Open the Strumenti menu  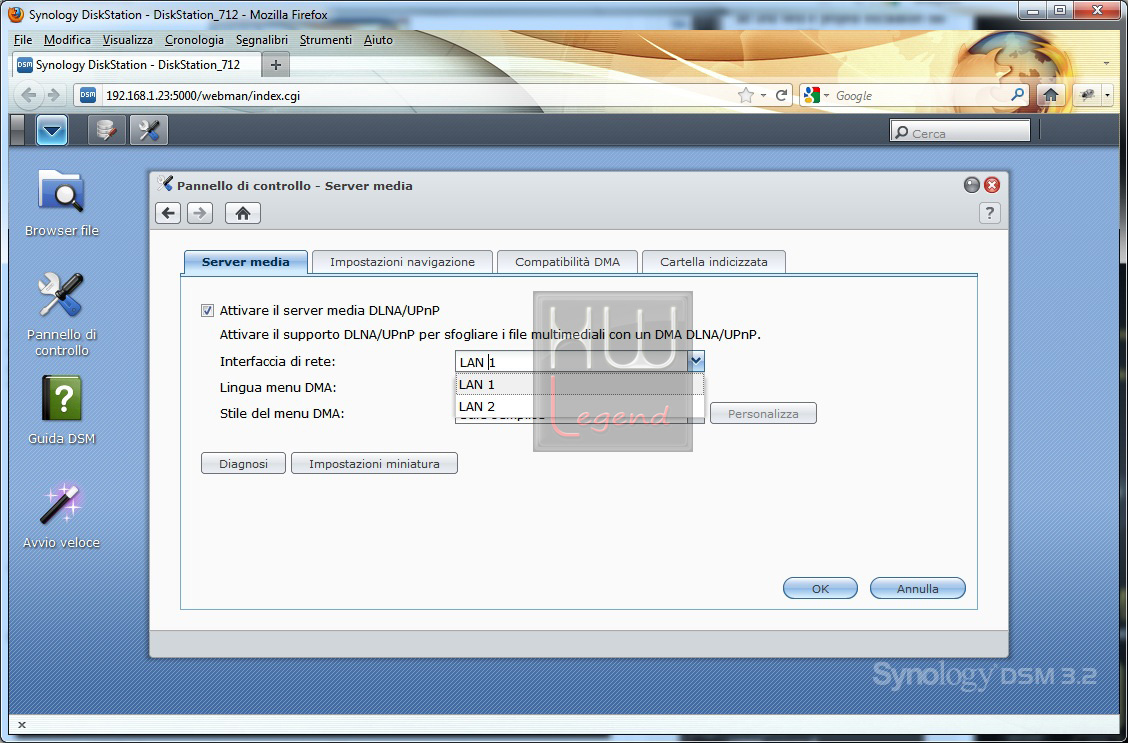click(326, 40)
